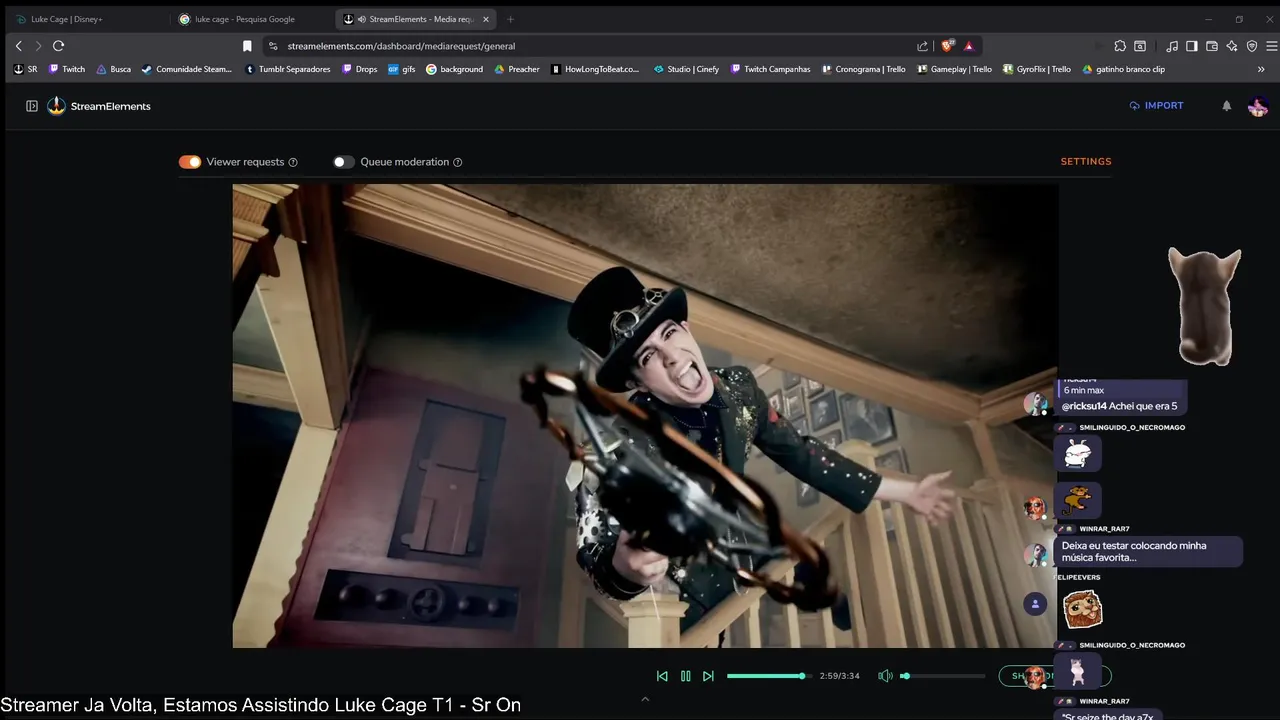Viewport: 1280px width, 720px height.
Task: Toggle Queue moderation switch
Action: click(344, 162)
